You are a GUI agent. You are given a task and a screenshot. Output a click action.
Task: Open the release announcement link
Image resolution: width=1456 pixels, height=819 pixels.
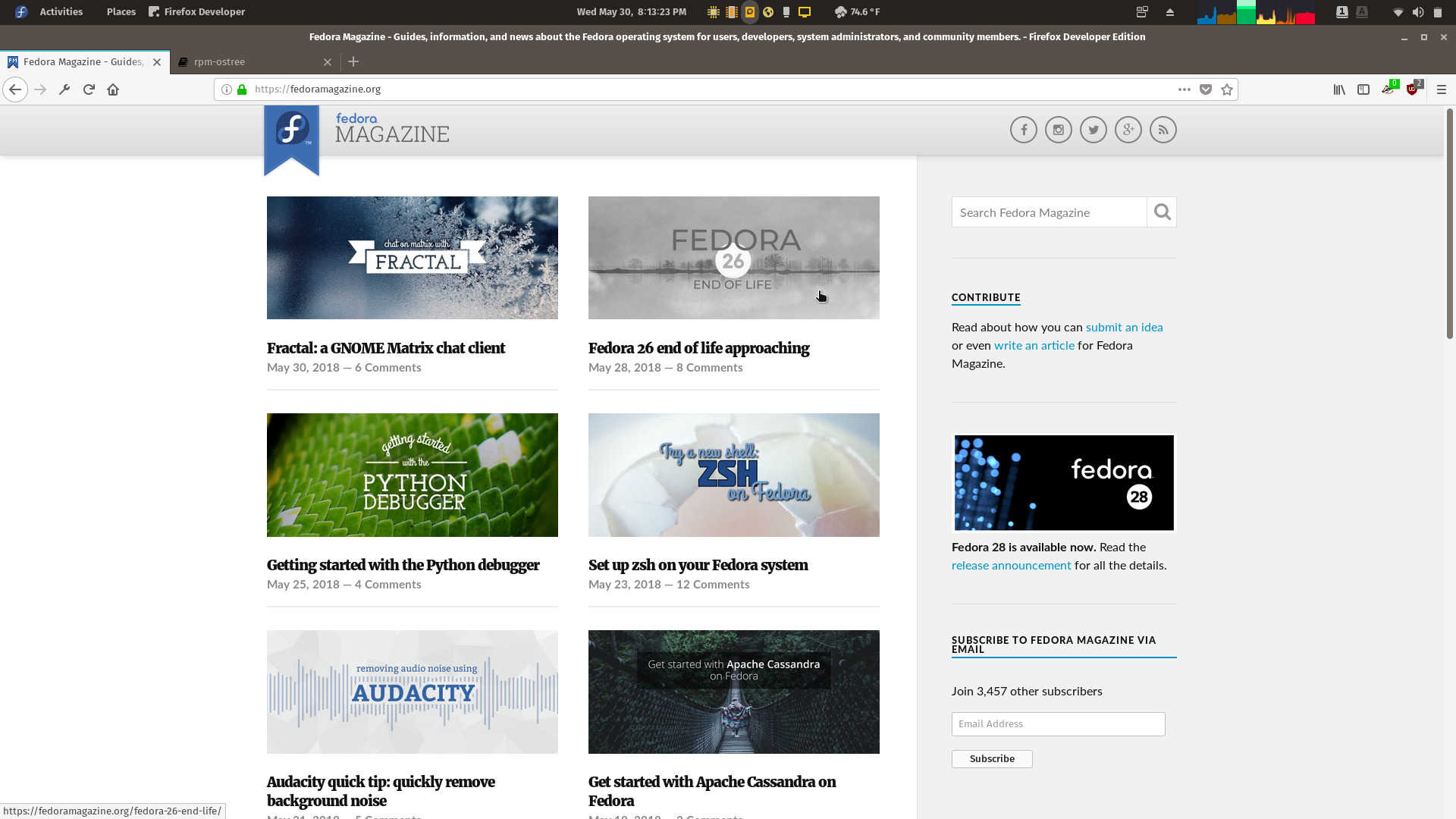1011,566
